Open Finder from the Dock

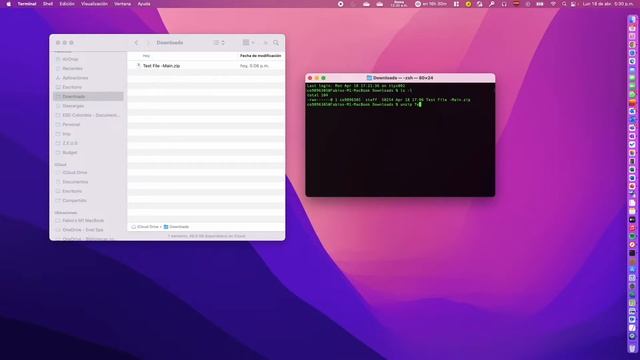(632, 20)
